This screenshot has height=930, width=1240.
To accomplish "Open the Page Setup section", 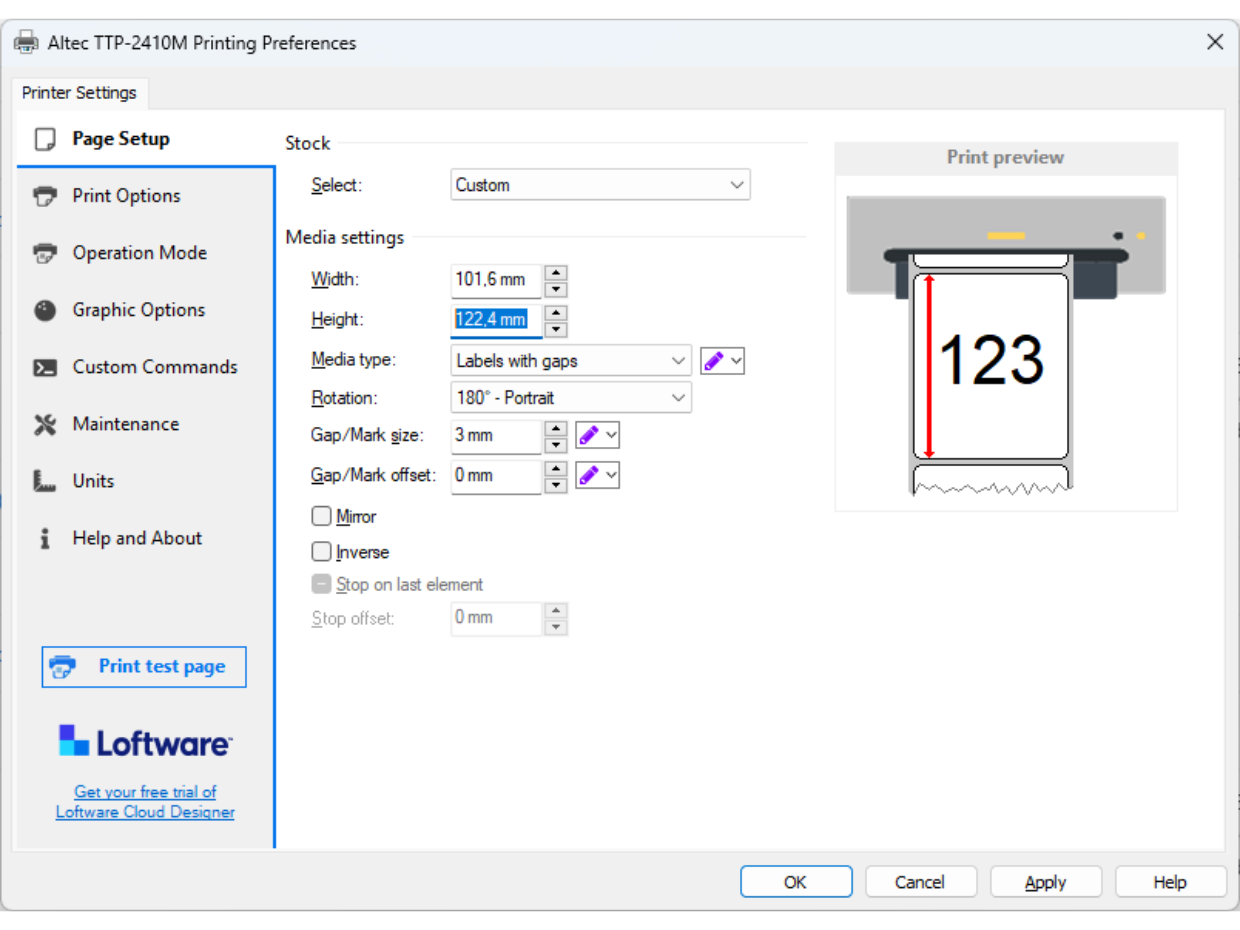I will [x=120, y=139].
